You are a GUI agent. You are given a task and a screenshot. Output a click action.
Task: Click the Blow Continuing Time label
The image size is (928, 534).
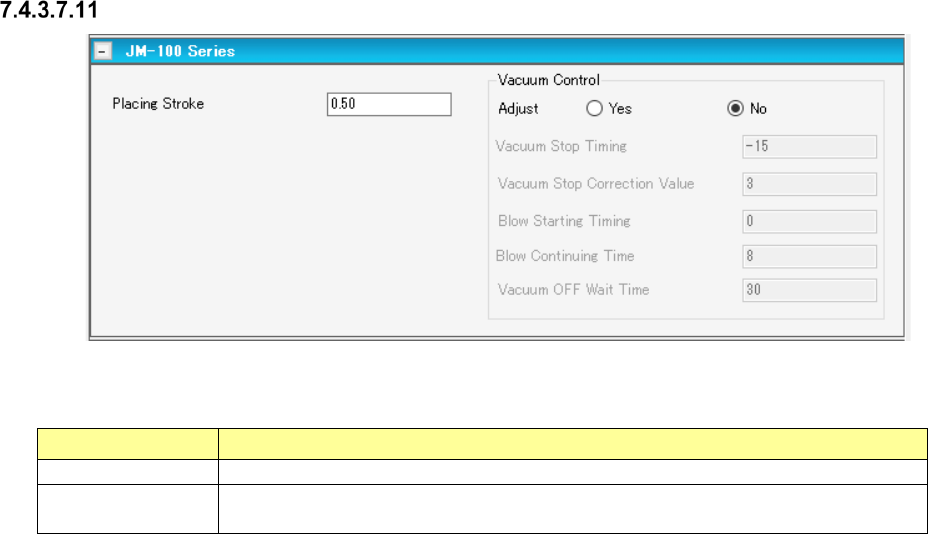[x=565, y=256]
